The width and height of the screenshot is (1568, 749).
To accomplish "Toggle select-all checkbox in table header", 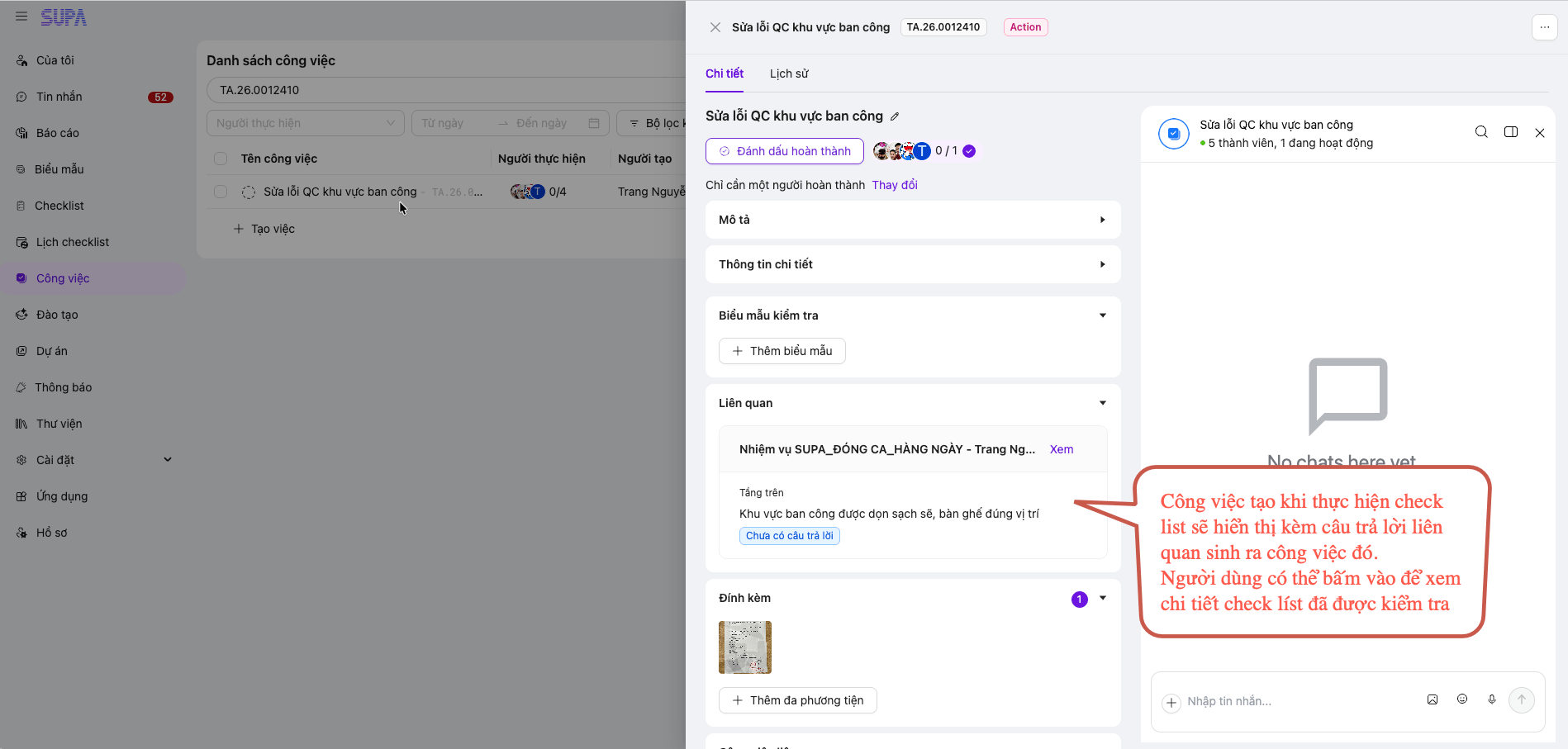I will (221, 159).
